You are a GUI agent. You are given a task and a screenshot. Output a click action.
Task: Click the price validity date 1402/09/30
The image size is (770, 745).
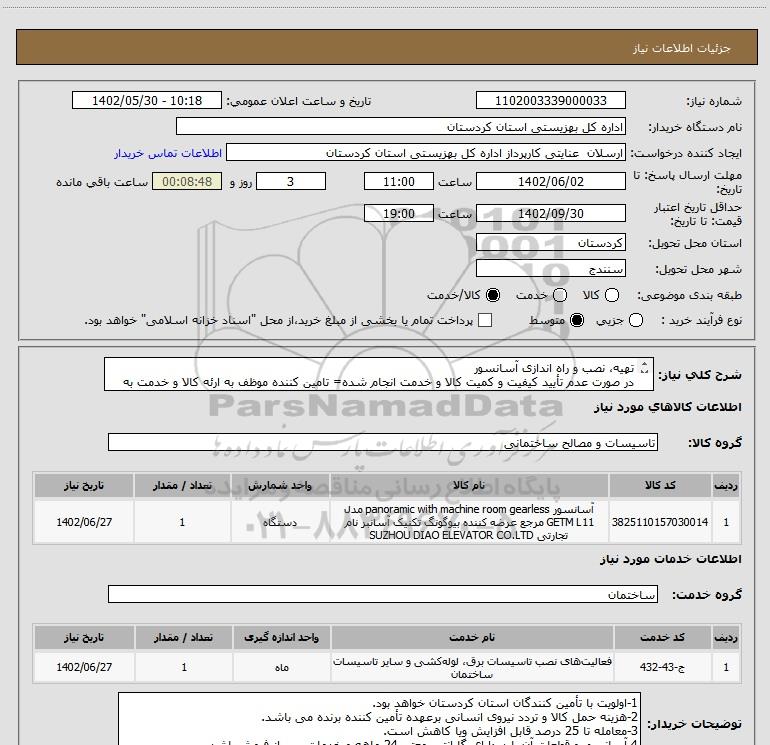550,214
